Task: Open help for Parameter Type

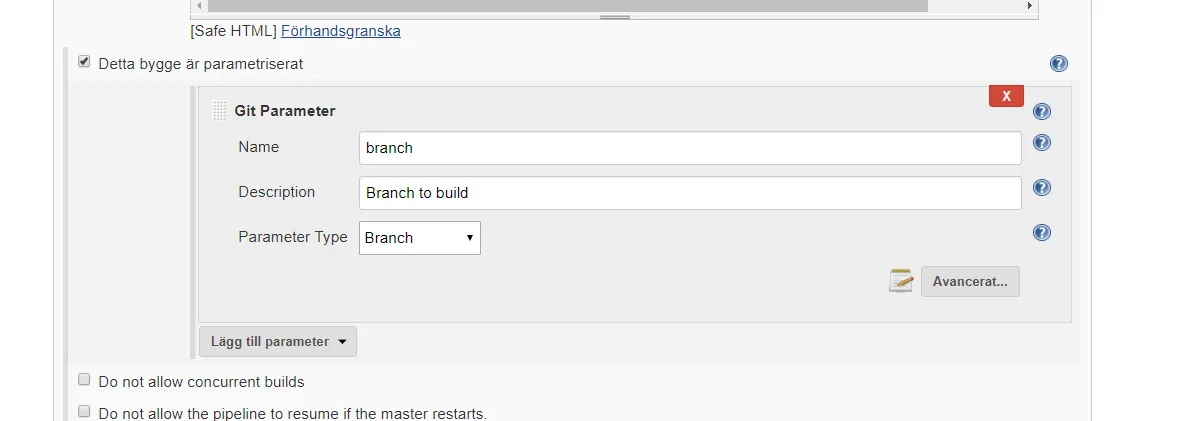Action: click(1041, 233)
